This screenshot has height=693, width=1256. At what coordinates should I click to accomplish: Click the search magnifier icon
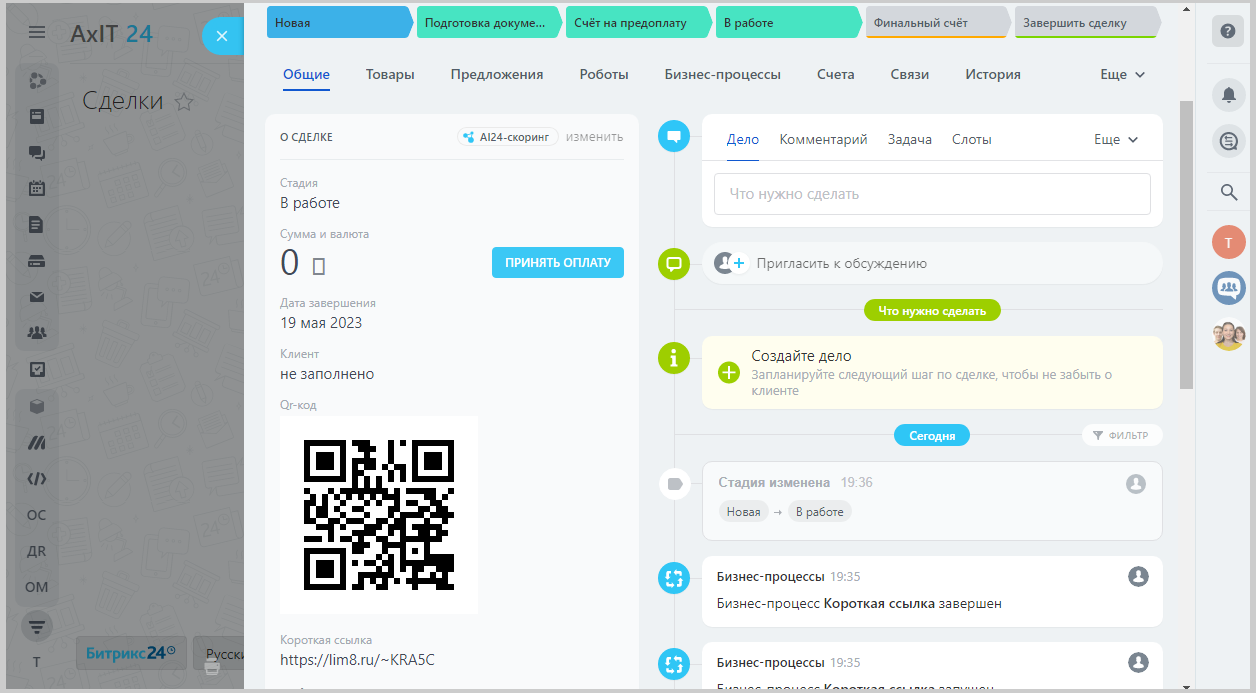tap(1228, 192)
